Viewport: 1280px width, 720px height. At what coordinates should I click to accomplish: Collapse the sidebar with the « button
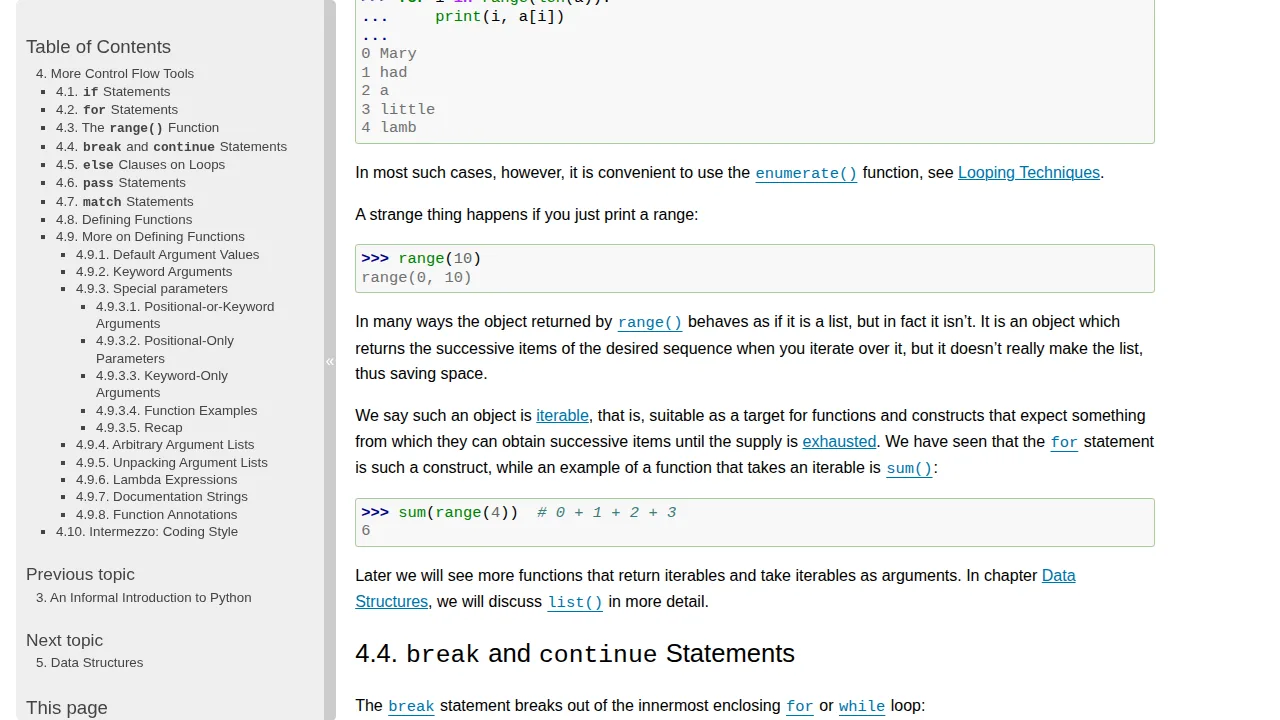pos(330,361)
